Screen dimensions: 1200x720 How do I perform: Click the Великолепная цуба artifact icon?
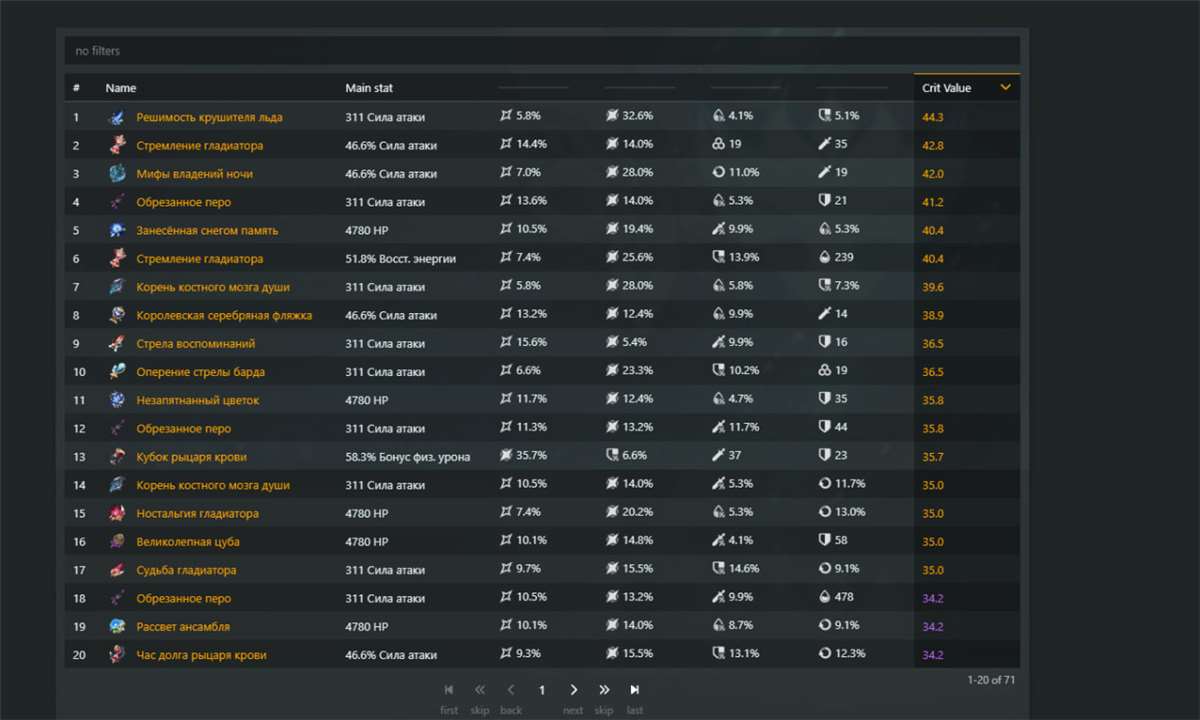(117, 542)
